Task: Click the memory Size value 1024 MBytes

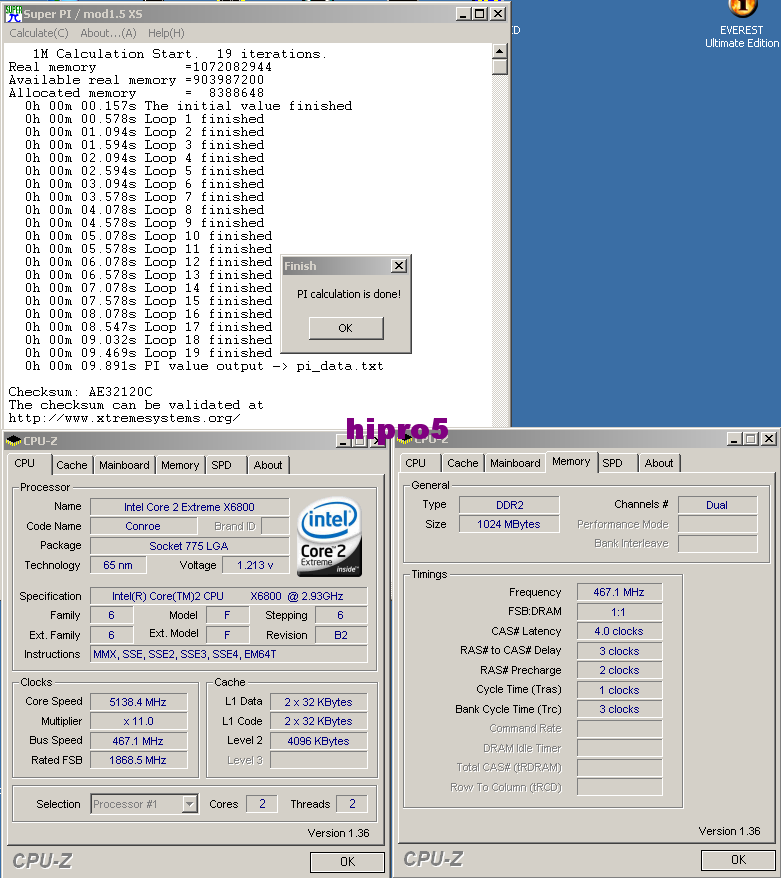Action: tap(509, 524)
